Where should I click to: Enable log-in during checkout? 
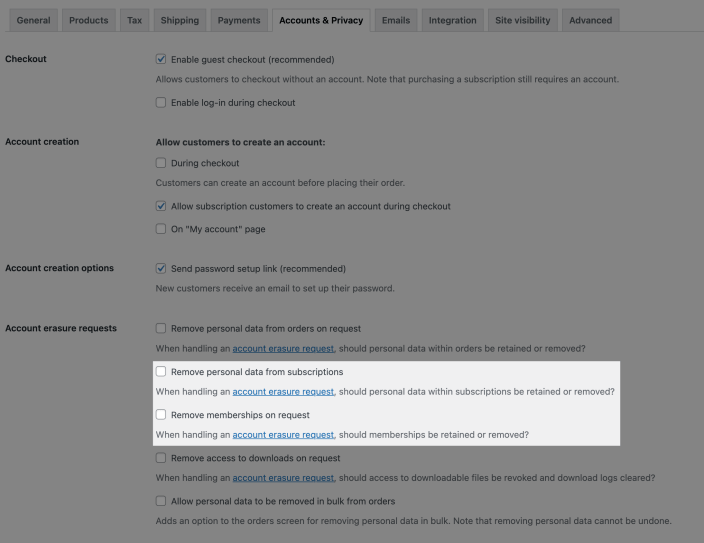pos(161,102)
